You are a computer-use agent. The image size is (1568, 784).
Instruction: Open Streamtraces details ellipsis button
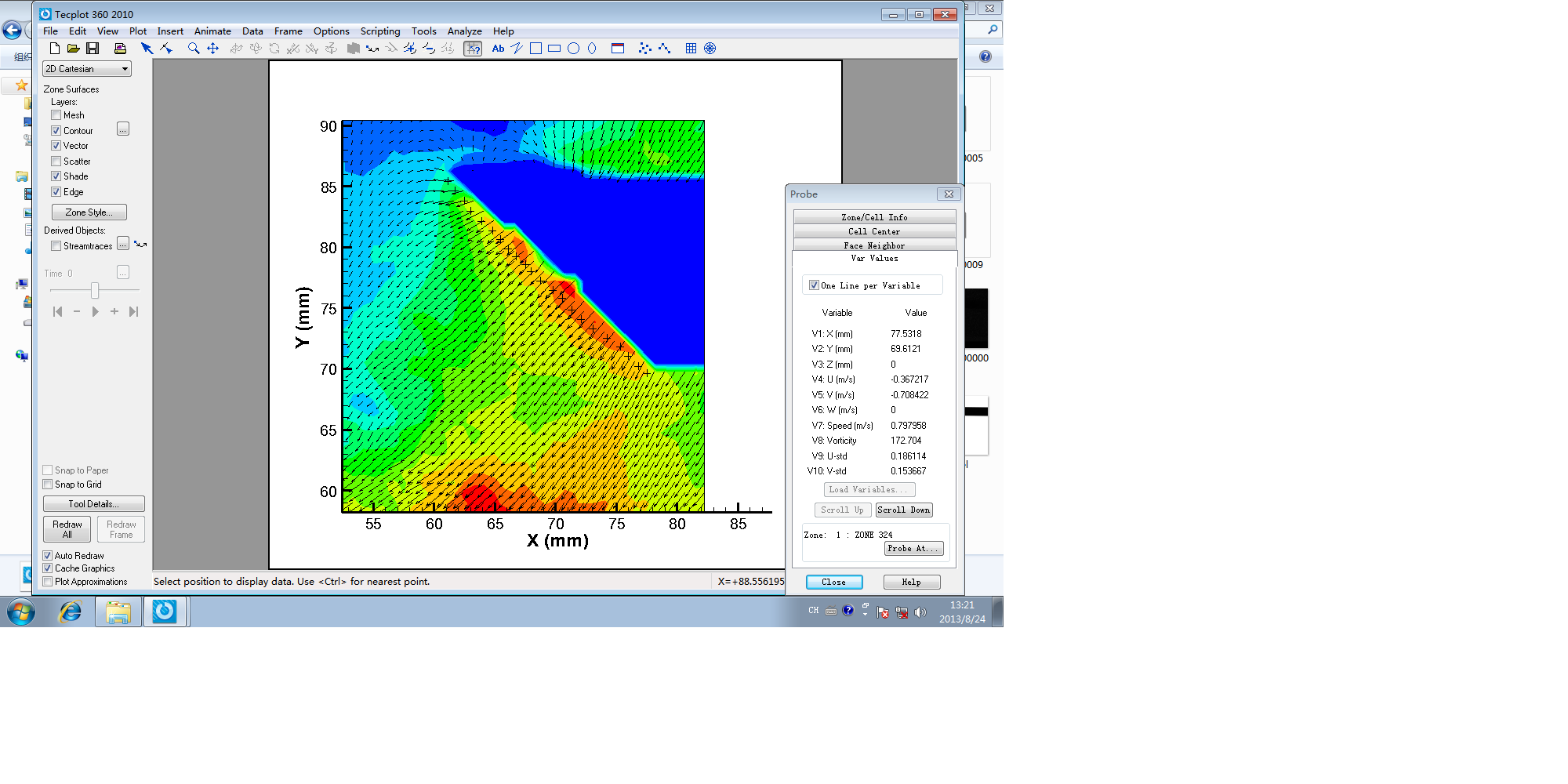click(x=123, y=245)
